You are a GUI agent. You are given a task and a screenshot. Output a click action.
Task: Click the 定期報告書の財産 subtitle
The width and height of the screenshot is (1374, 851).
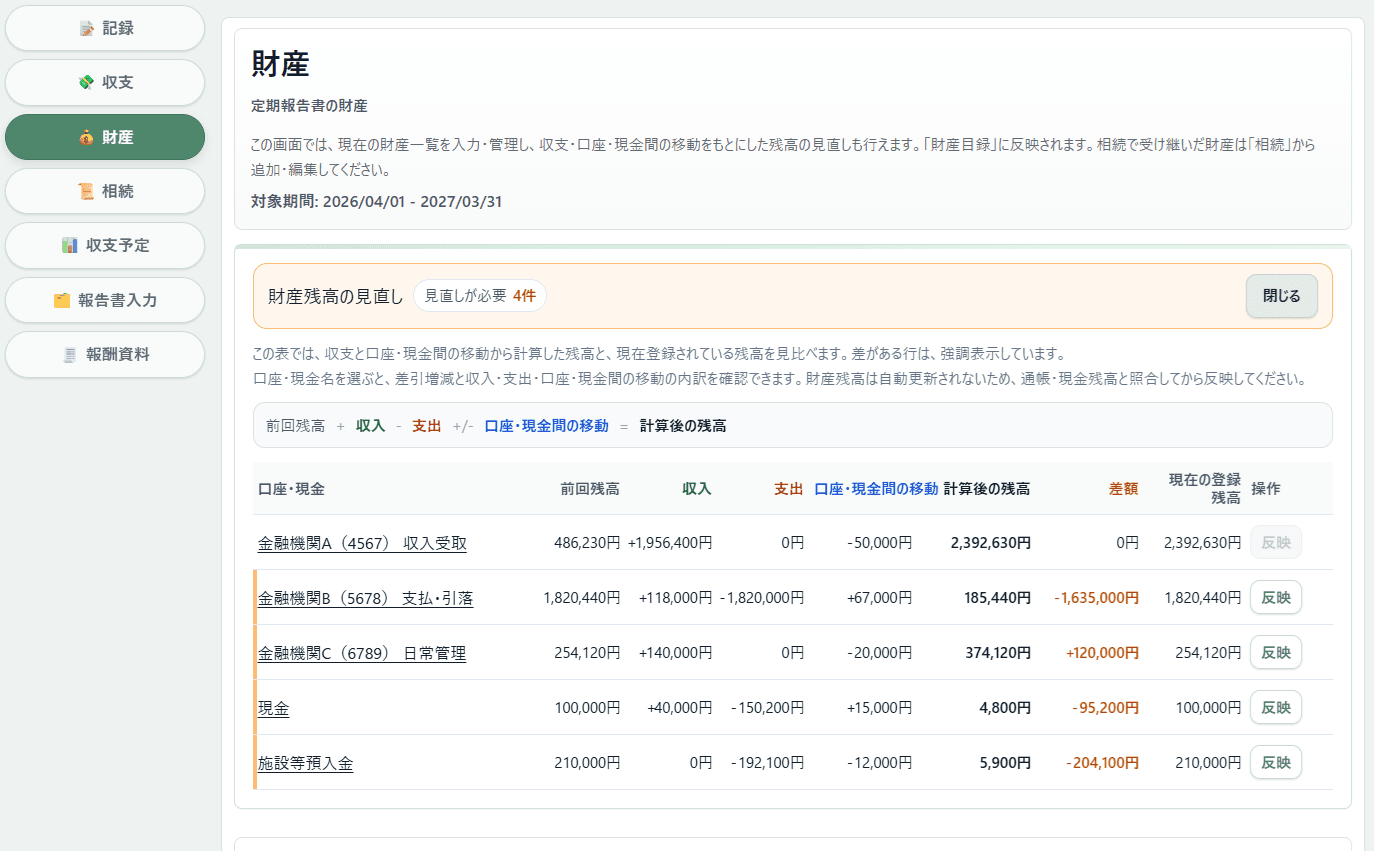pyautogui.click(x=309, y=106)
